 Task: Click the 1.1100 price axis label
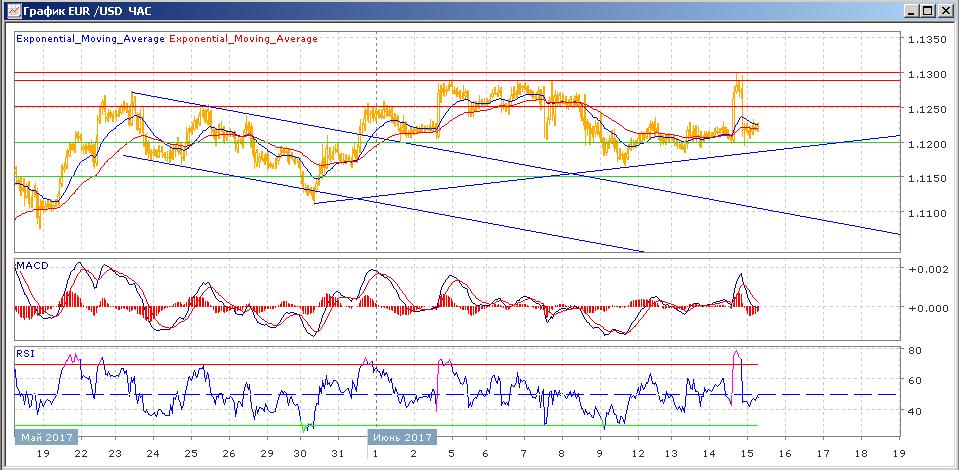click(926, 213)
